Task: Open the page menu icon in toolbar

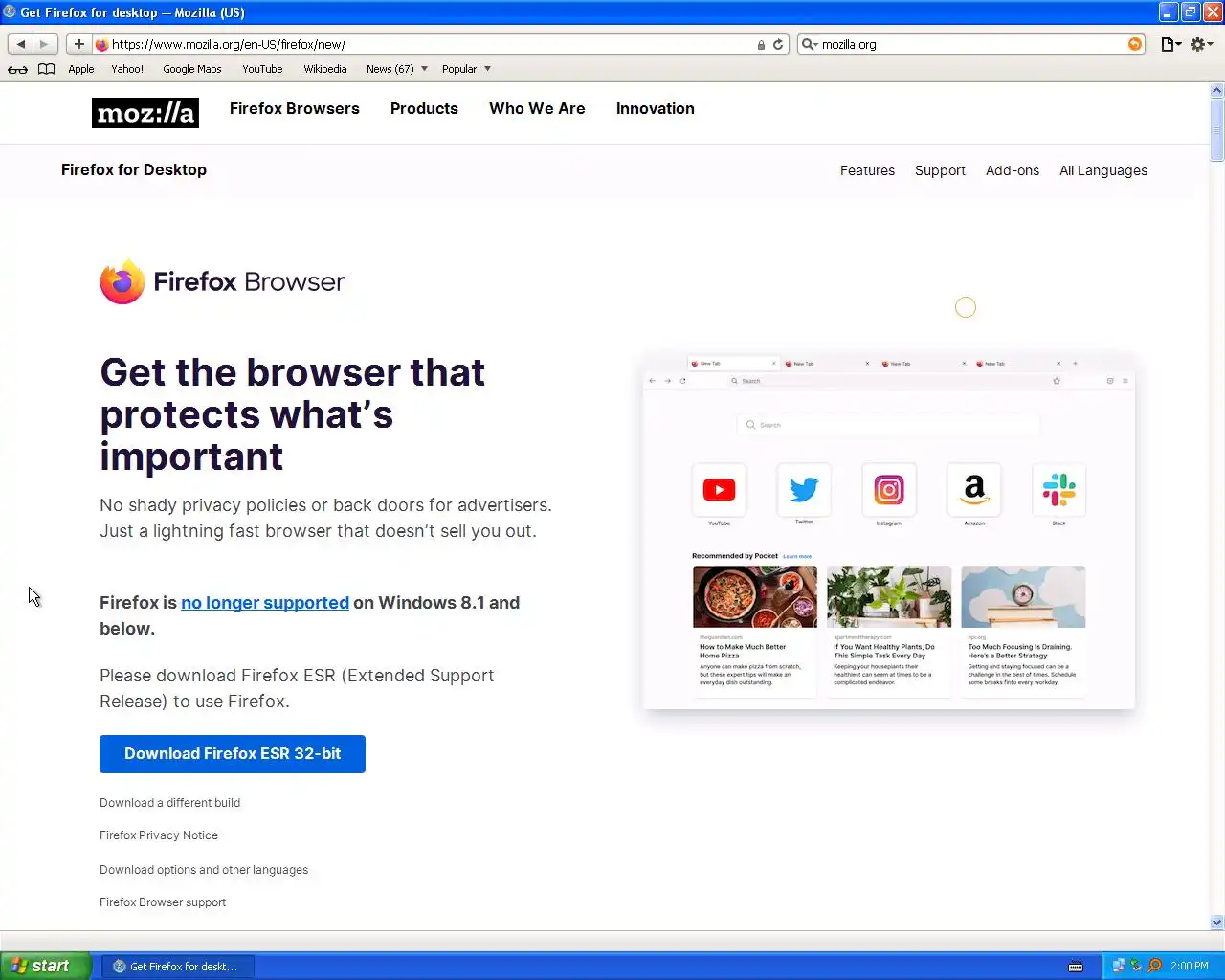Action: pyautogui.click(x=1170, y=44)
